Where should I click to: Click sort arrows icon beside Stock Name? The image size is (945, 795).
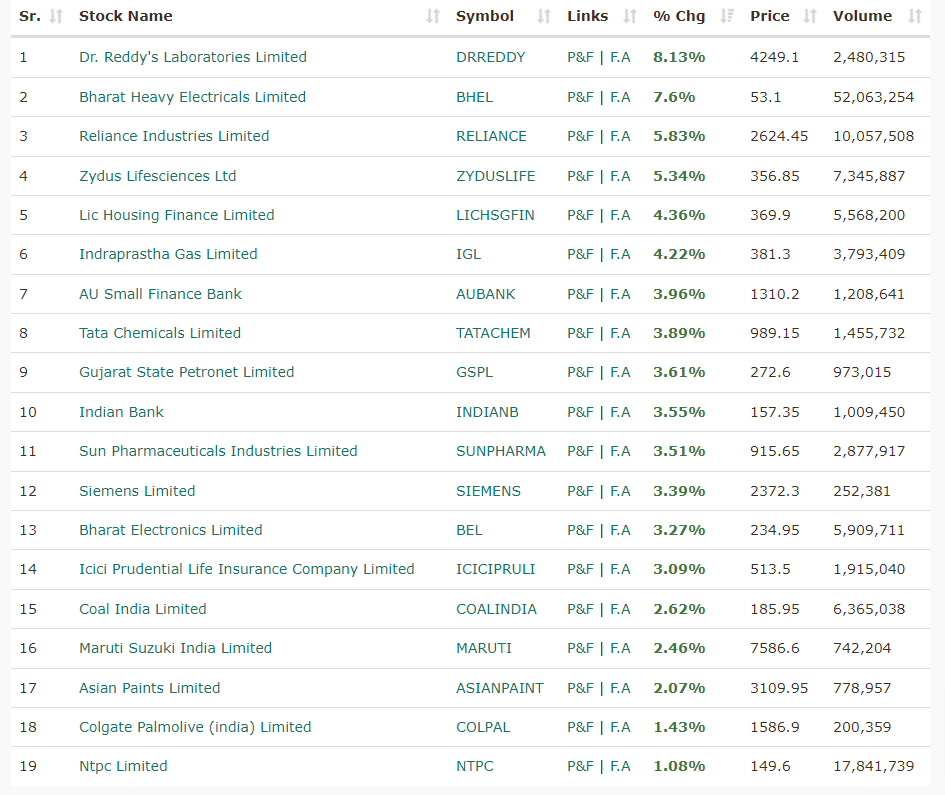tap(433, 16)
